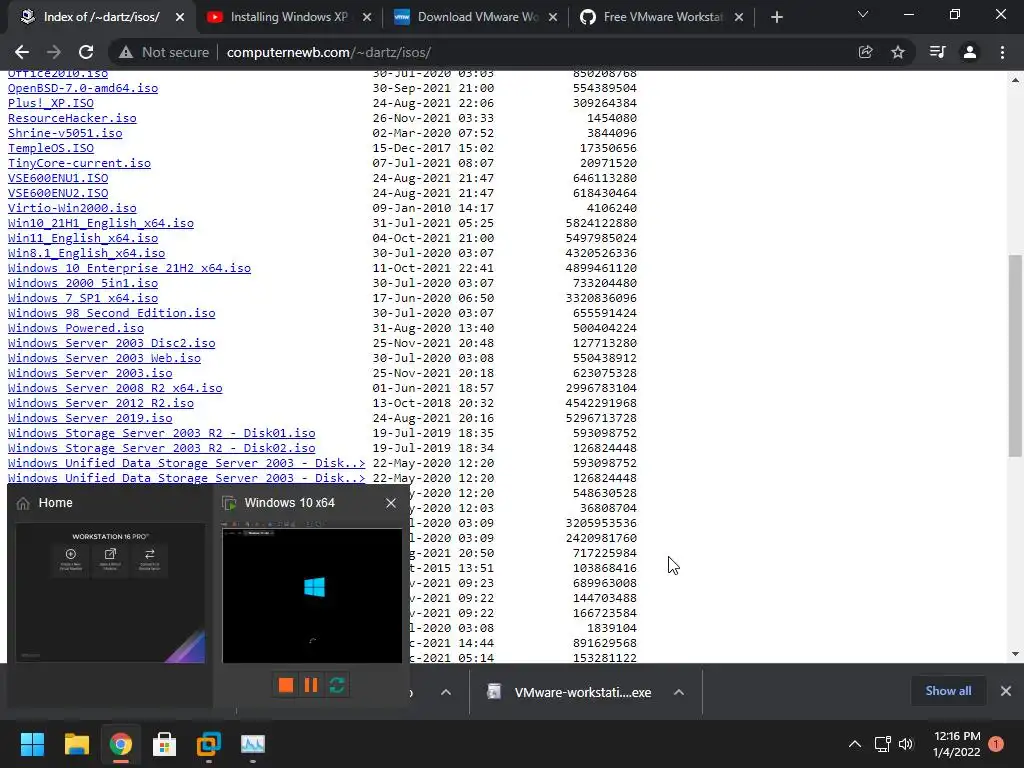Click Show all downloads

click(948, 691)
